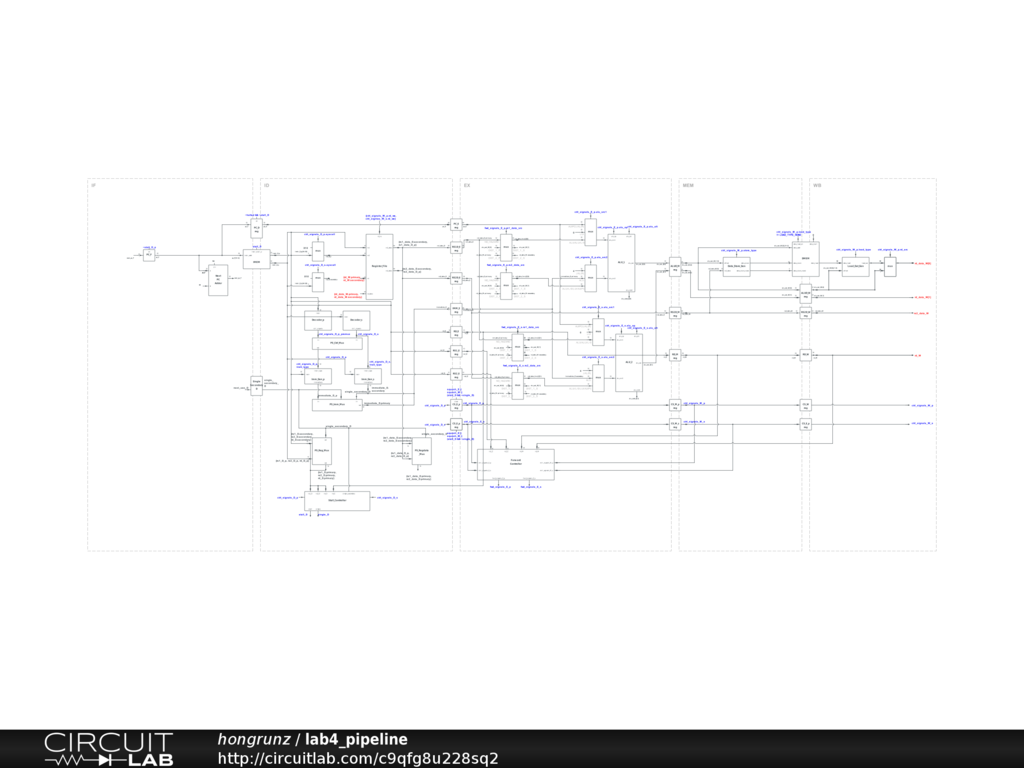Click the Forward Controller block
Screen dimensions: 1024x768
[515, 463]
